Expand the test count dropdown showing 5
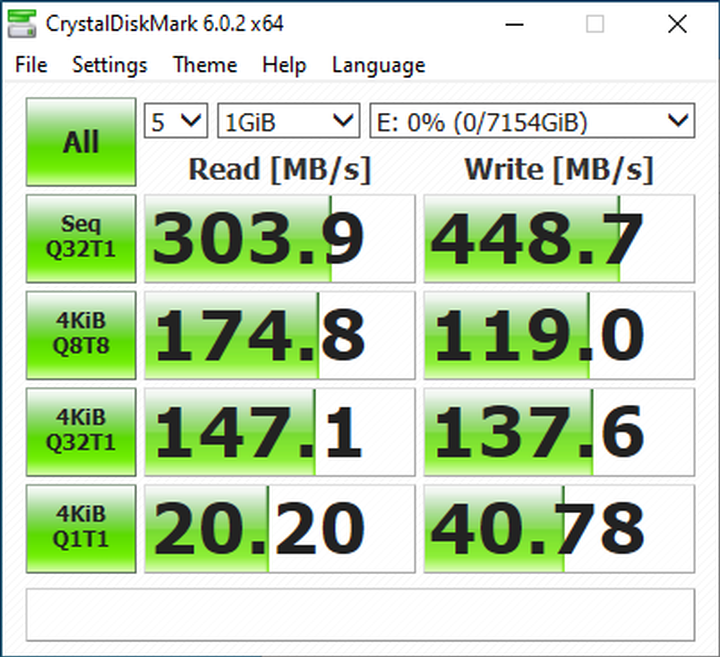This screenshot has width=720, height=657. [x=176, y=122]
